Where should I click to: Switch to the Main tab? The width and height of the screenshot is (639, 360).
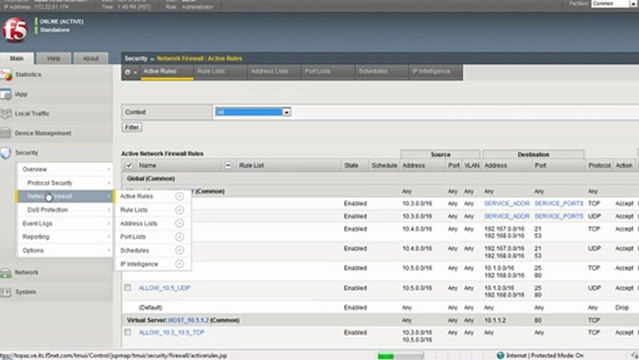pyautogui.click(x=17, y=58)
